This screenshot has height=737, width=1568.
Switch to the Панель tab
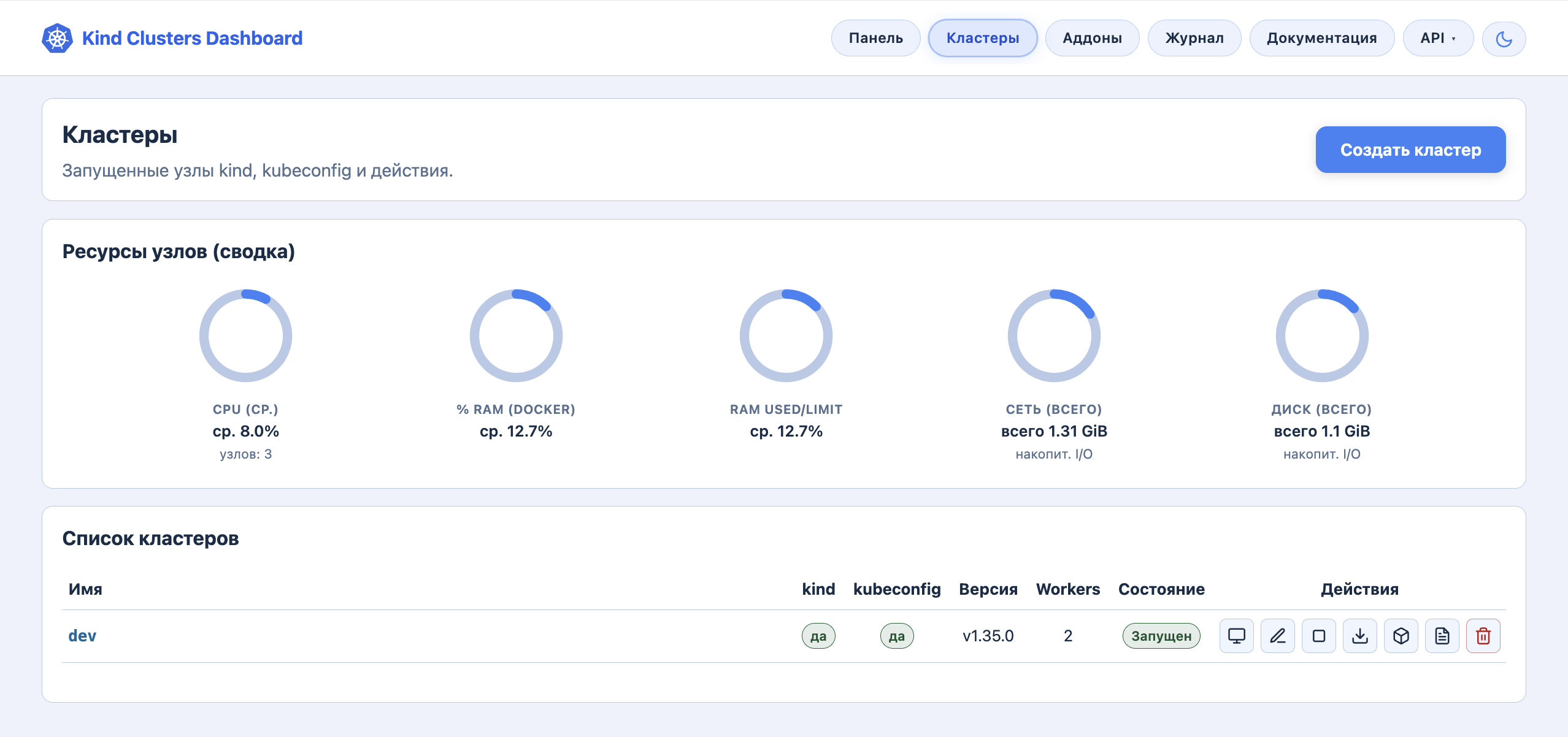(875, 38)
